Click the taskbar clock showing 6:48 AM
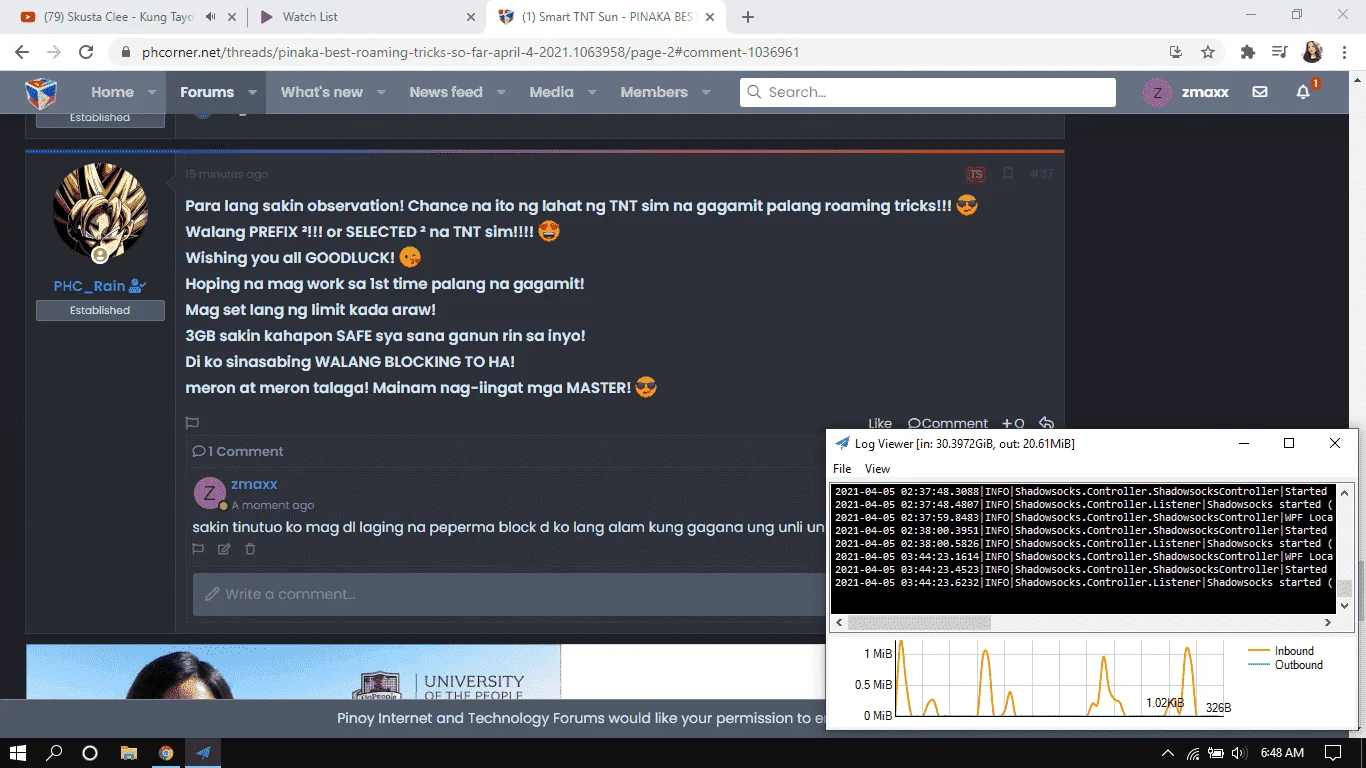The width and height of the screenshot is (1366, 768). (x=1282, y=753)
